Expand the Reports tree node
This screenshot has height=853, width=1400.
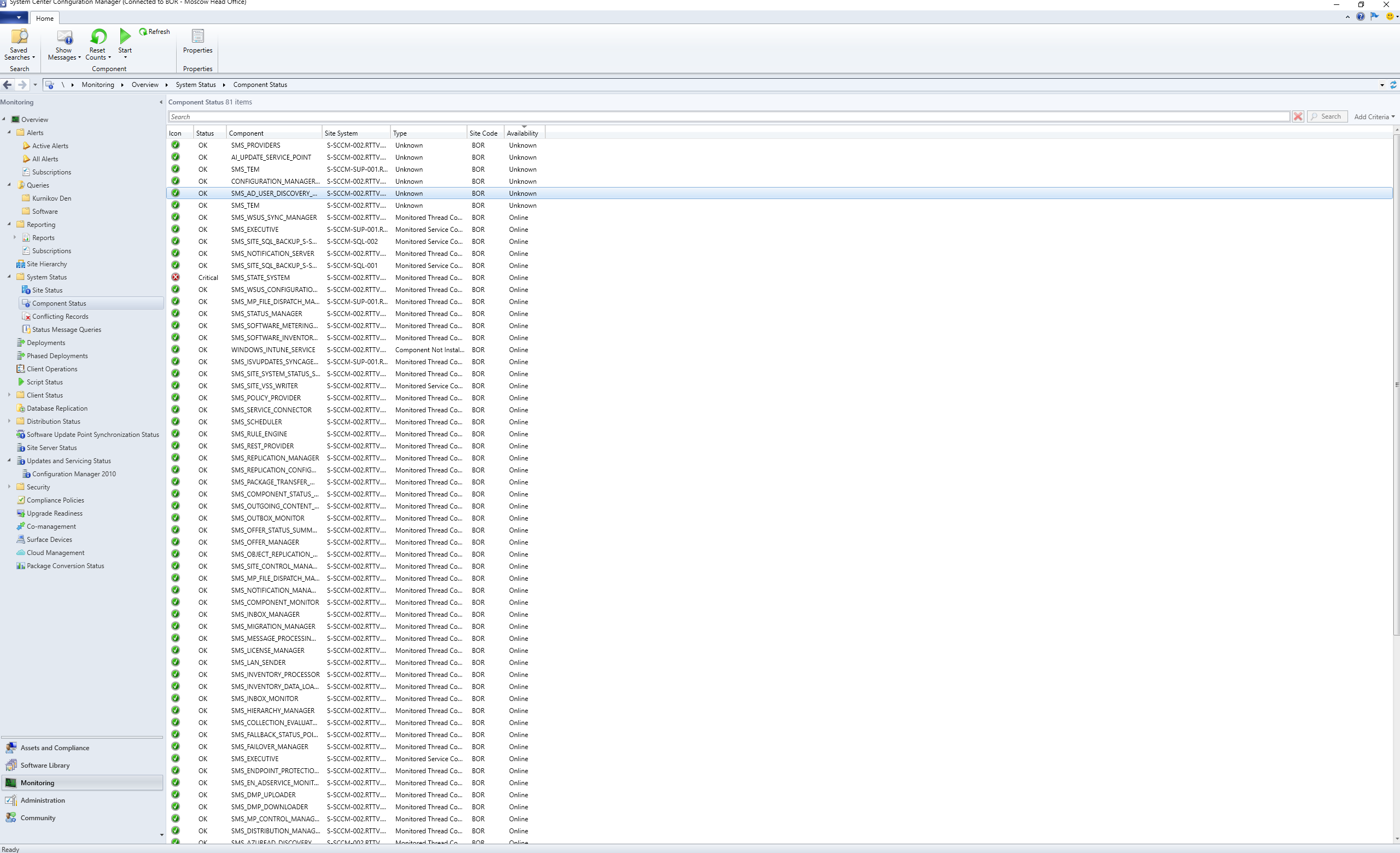click(x=15, y=237)
